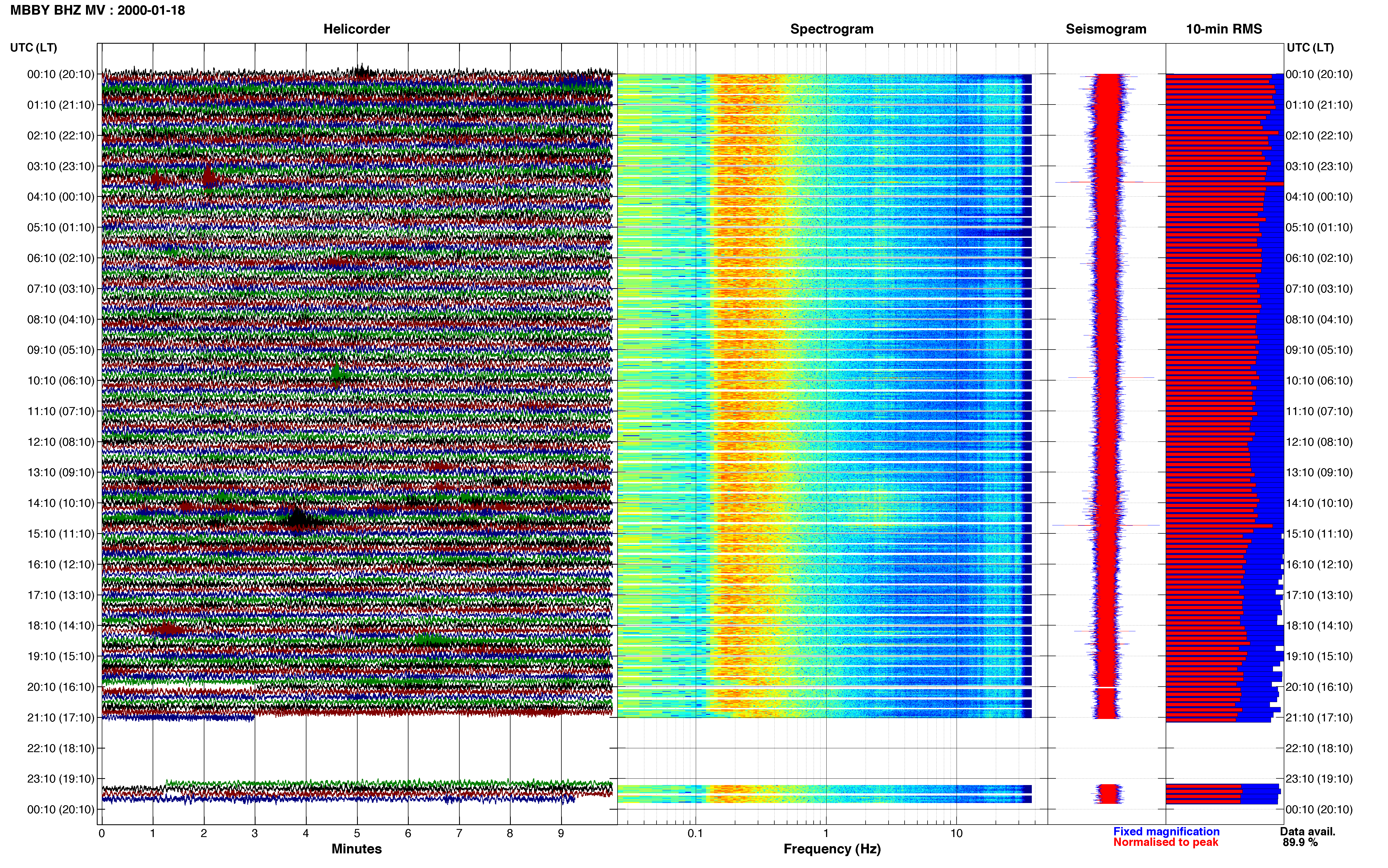The image size is (1388, 868).
Task: Click the '89.9 %' availability value
Action: click(1300, 842)
